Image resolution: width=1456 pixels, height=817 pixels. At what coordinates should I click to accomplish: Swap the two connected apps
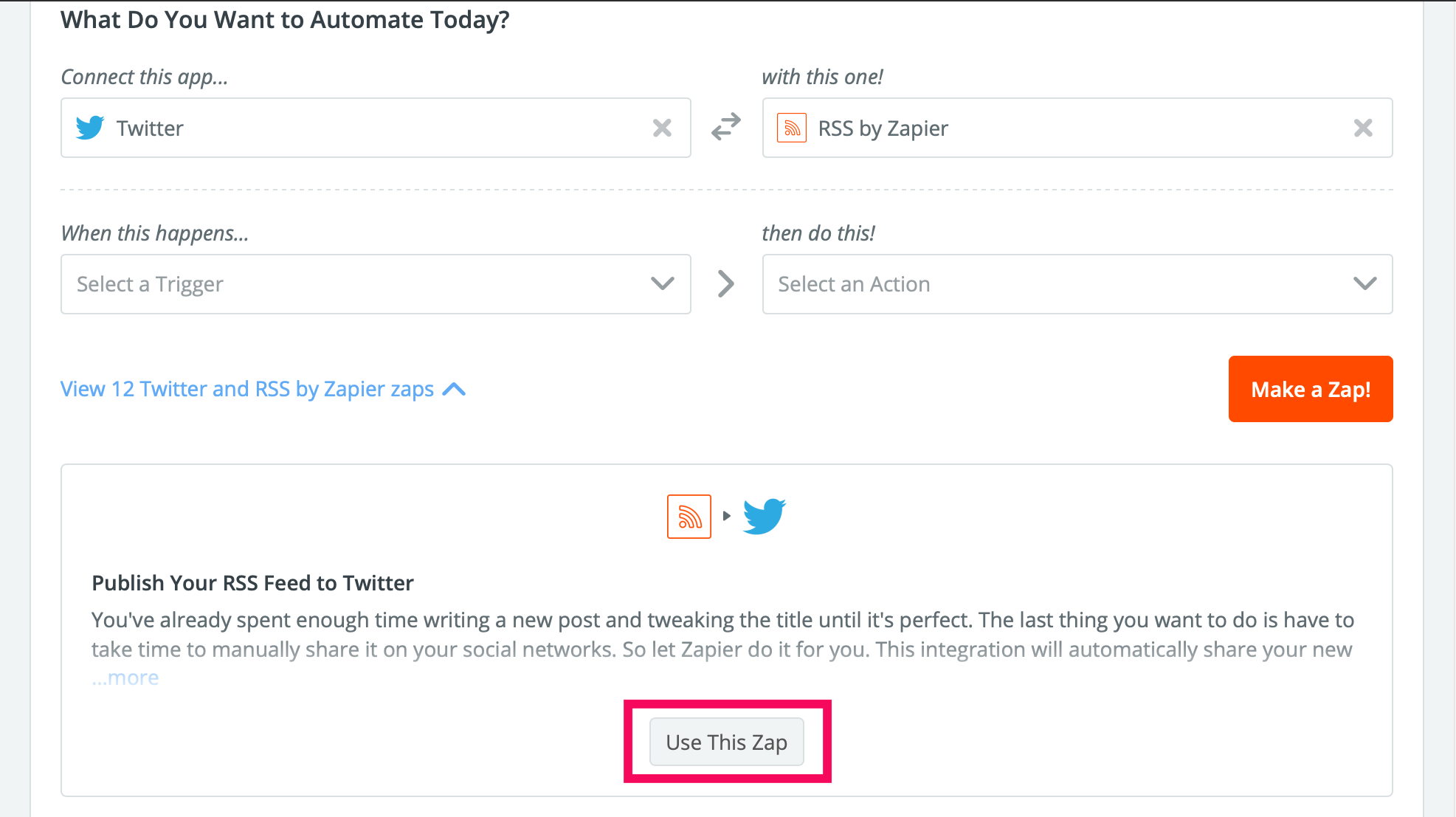pos(726,126)
